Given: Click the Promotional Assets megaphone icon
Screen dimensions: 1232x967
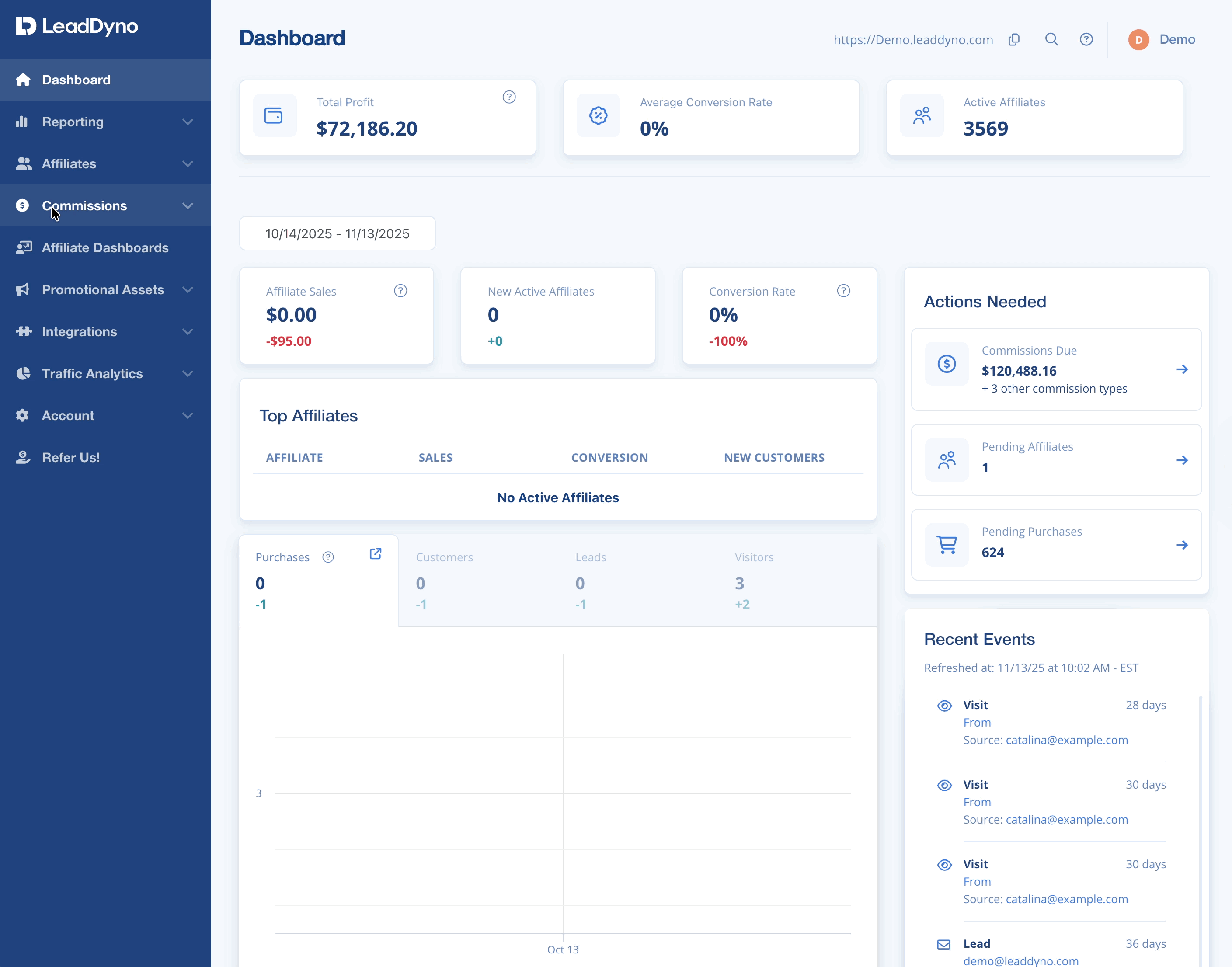Looking at the screenshot, I should (x=23, y=289).
